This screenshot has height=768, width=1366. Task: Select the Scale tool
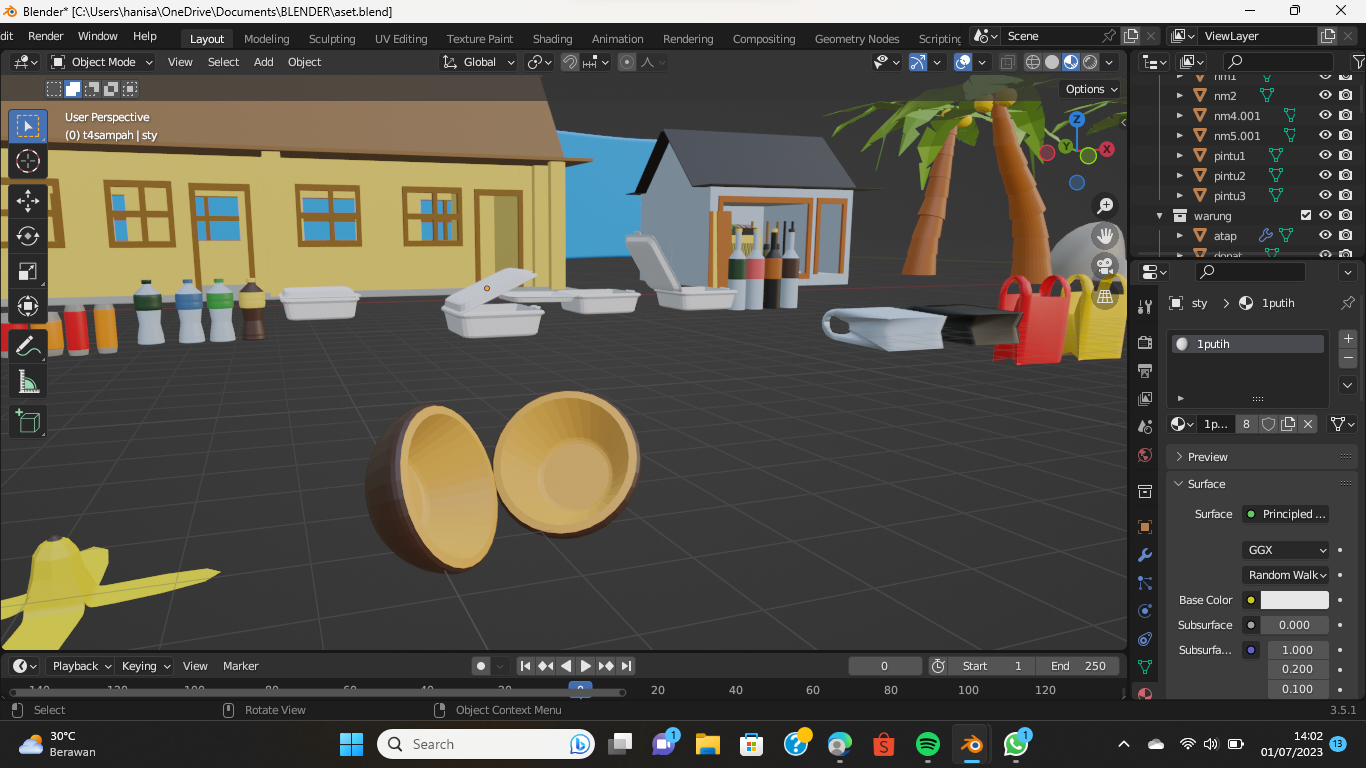(x=28, y=272)
